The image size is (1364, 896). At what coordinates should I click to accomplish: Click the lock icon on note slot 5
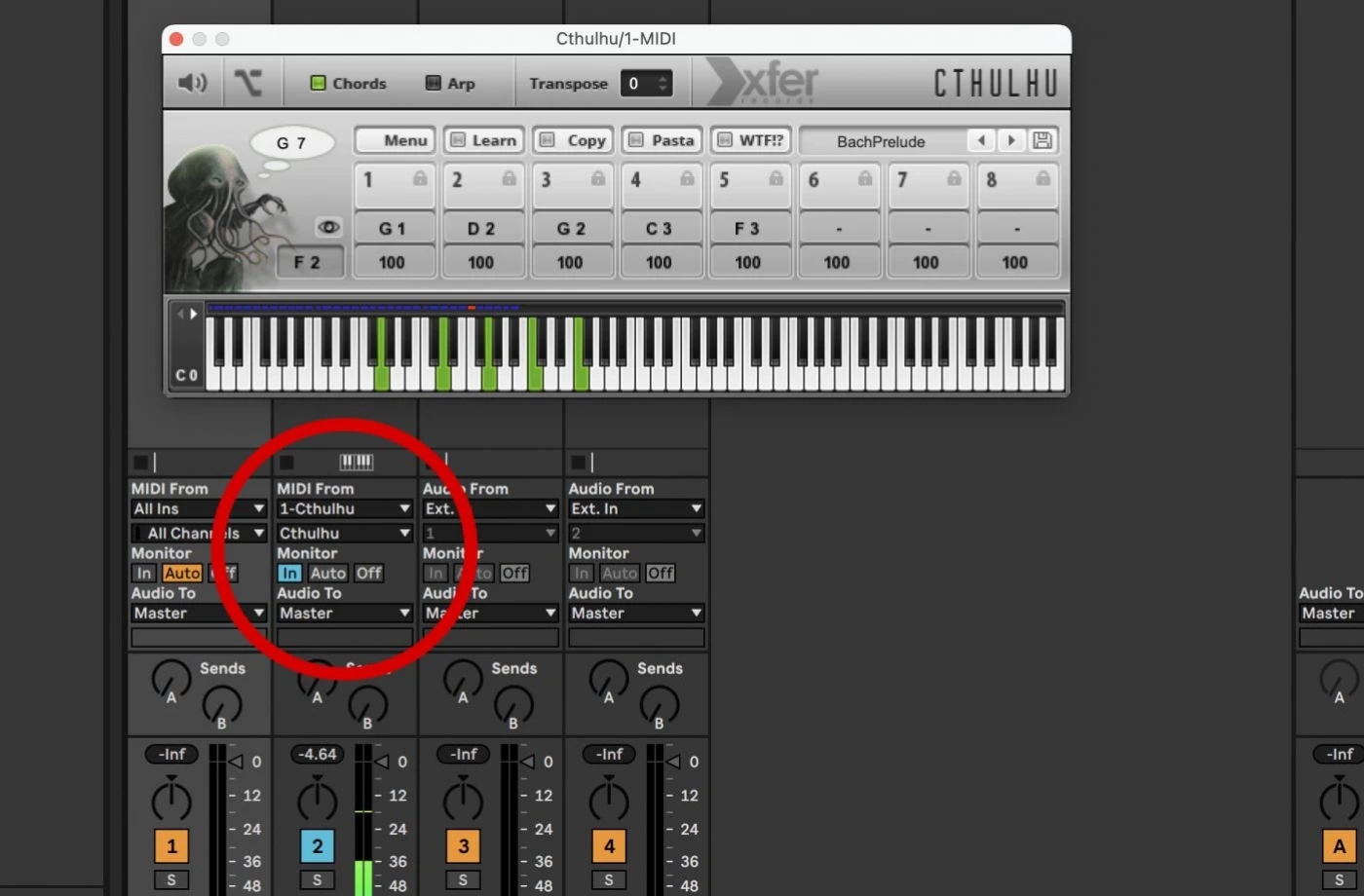776,178
